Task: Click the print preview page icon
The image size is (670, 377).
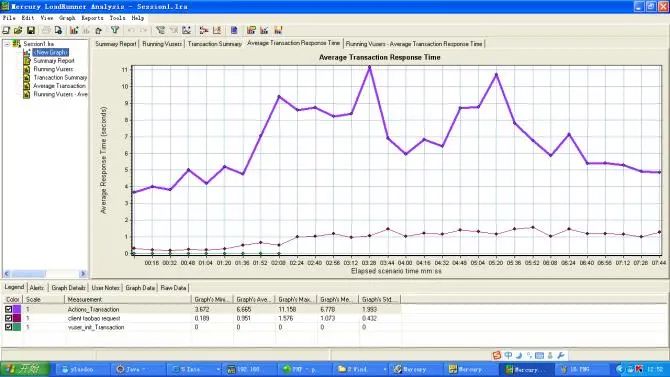Action: coord(58,30)
